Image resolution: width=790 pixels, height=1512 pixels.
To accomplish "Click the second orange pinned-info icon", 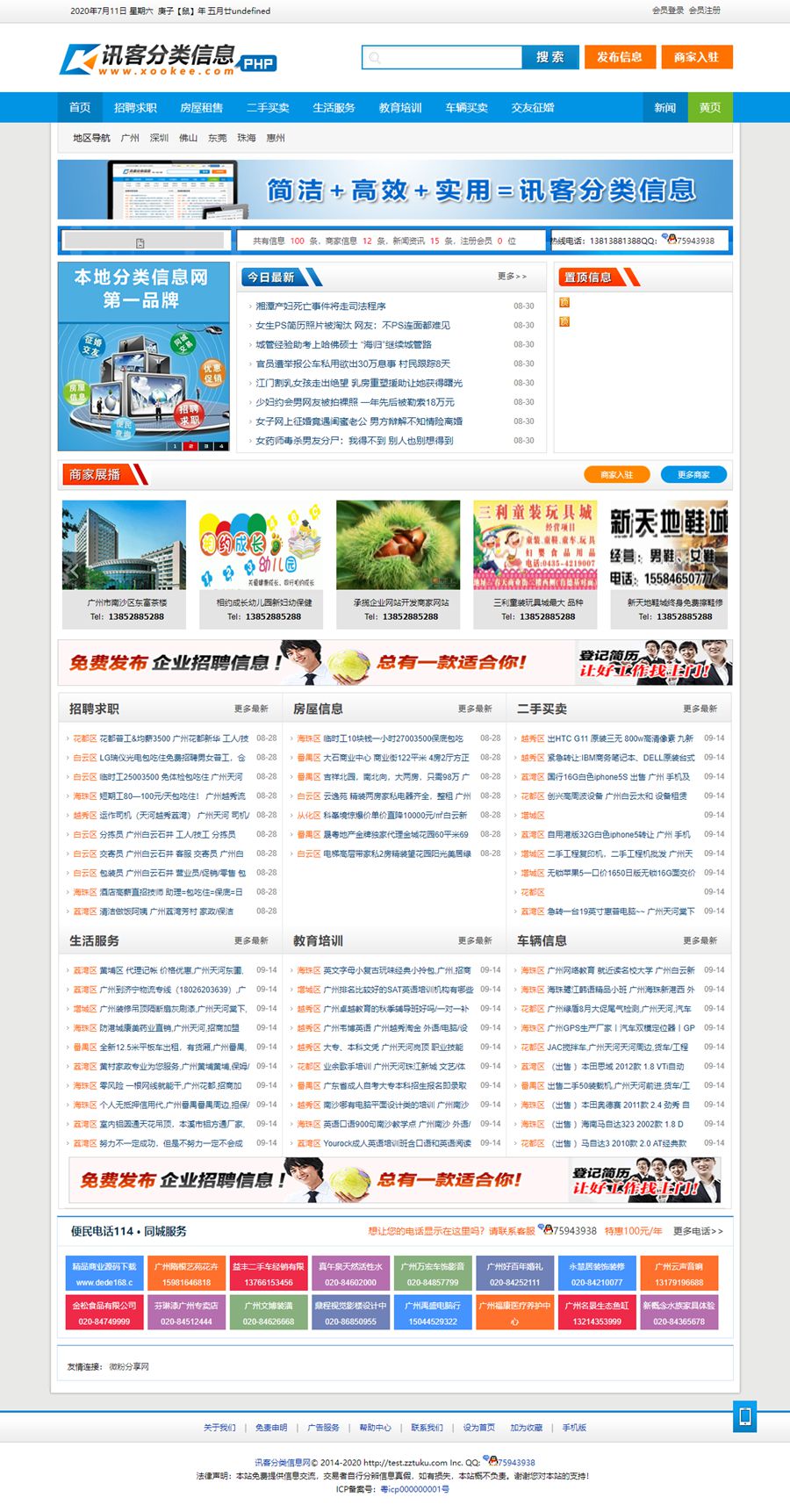I will point(564,322).
